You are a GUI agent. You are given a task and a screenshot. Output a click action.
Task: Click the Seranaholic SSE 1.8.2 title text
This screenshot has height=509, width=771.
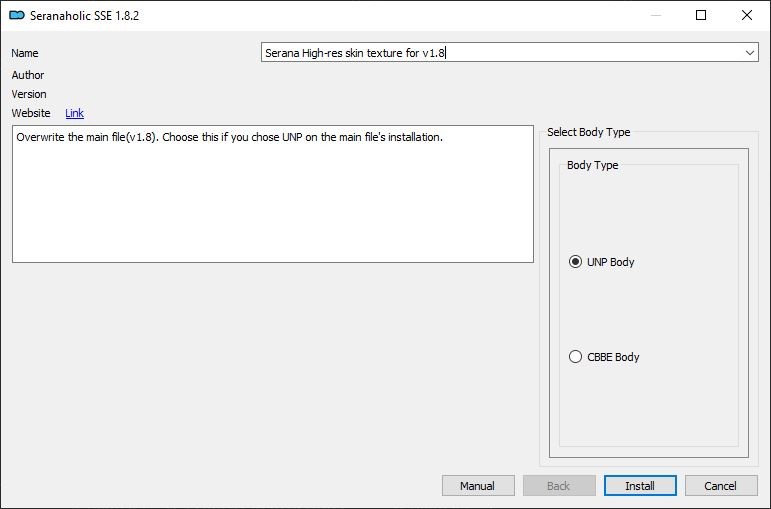pyautogui.click(x=83, y=15)
